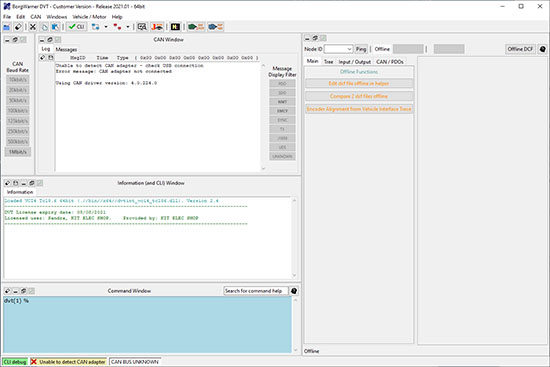Click Compare 2 dcf files offline
The height and width of the screenshot is (367, 550).
359,96
